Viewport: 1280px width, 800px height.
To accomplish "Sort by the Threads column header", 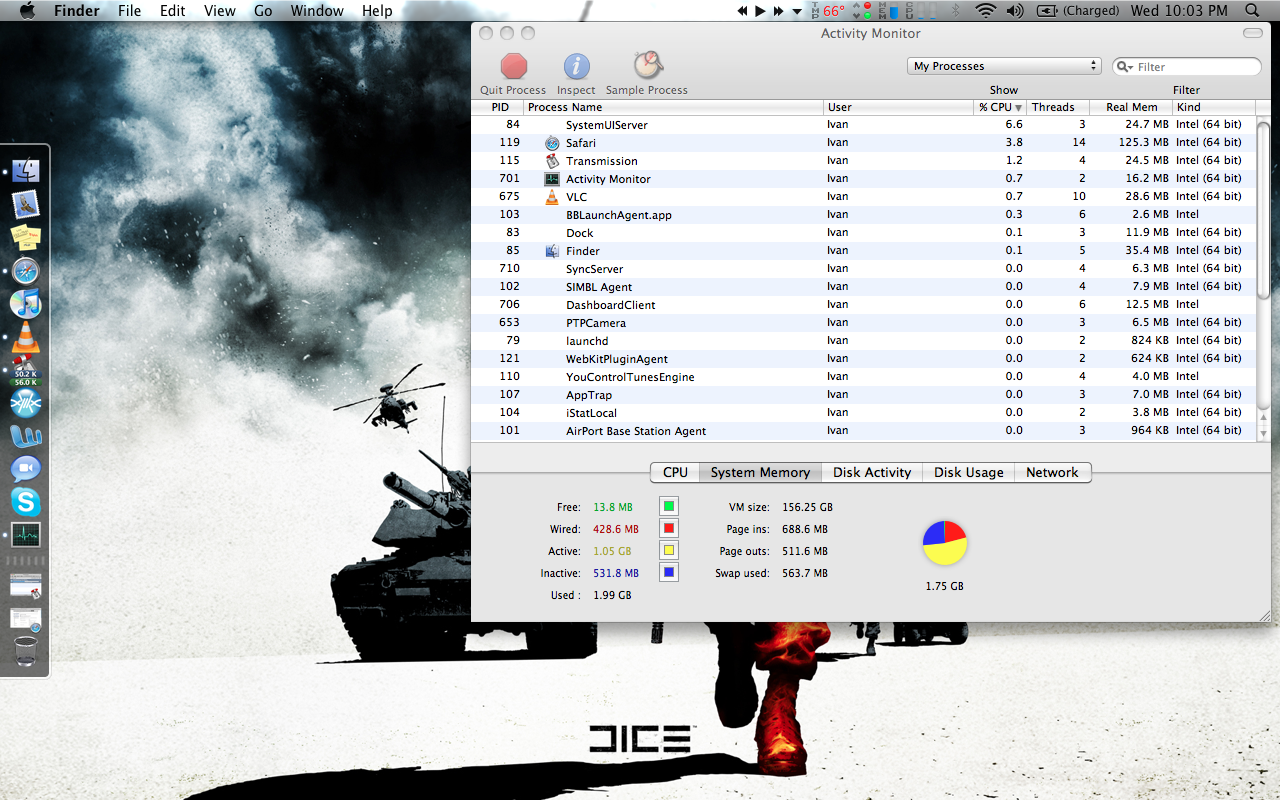I will coord(1058,107).
